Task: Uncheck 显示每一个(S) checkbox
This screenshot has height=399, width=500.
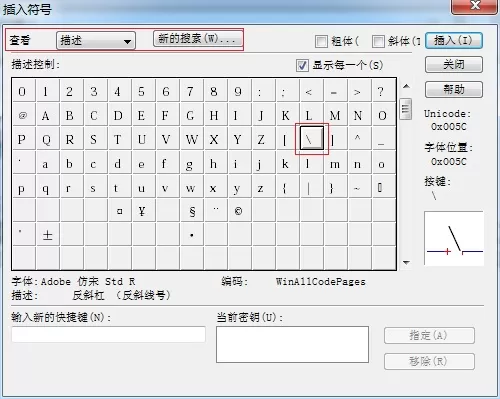Action: coord(302,65)
